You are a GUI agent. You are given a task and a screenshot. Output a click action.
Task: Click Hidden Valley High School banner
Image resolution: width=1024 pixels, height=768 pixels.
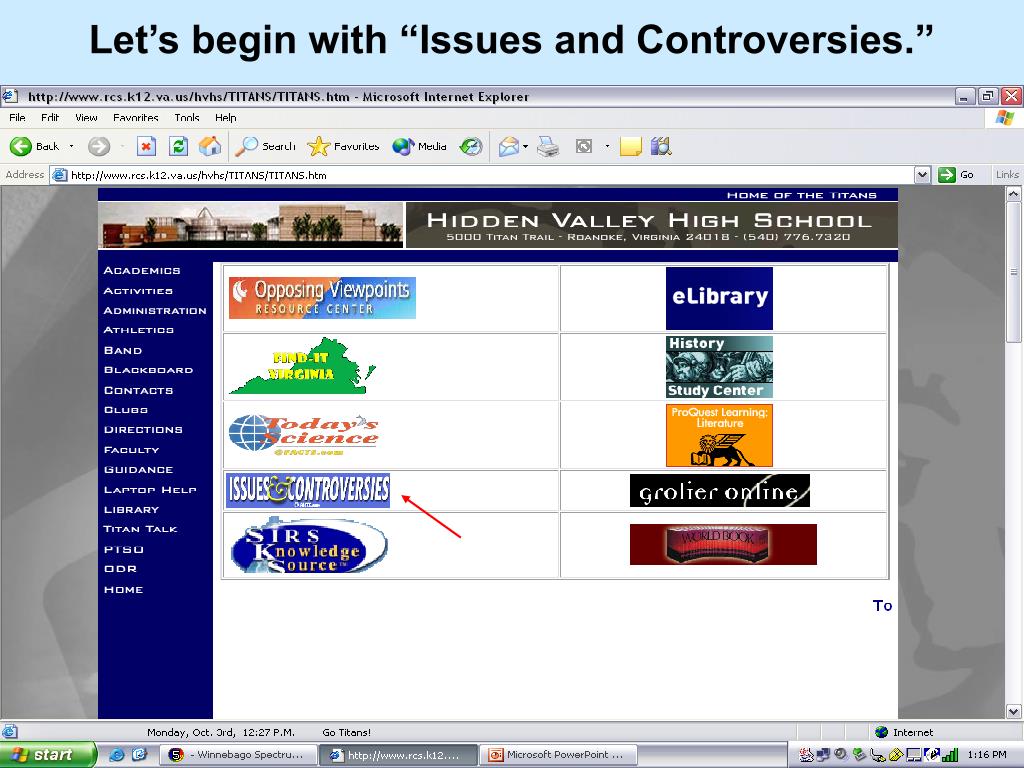pyautogui.click(x=652, y=225)
